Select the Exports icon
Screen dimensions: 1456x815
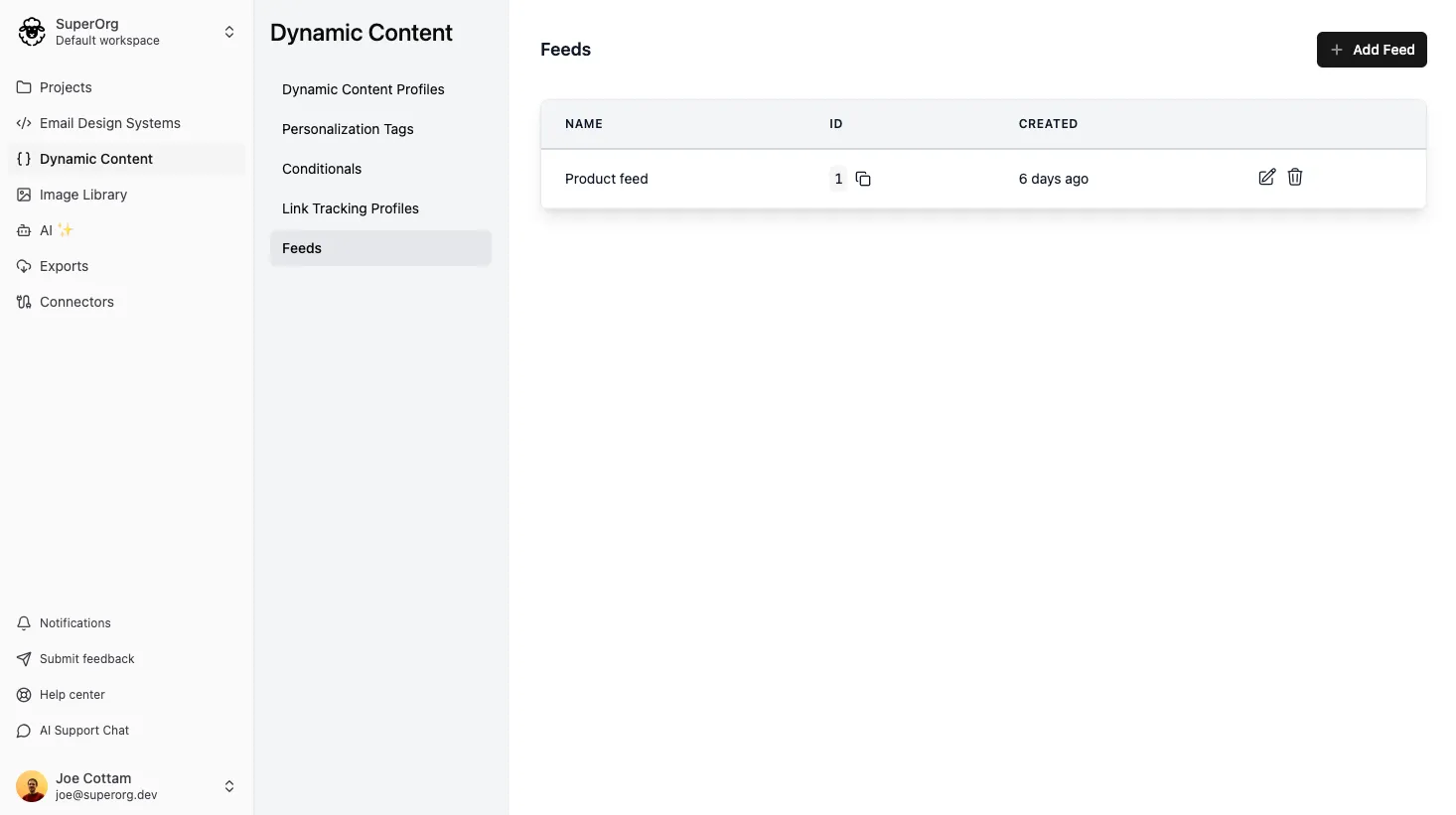coord(23,266)
